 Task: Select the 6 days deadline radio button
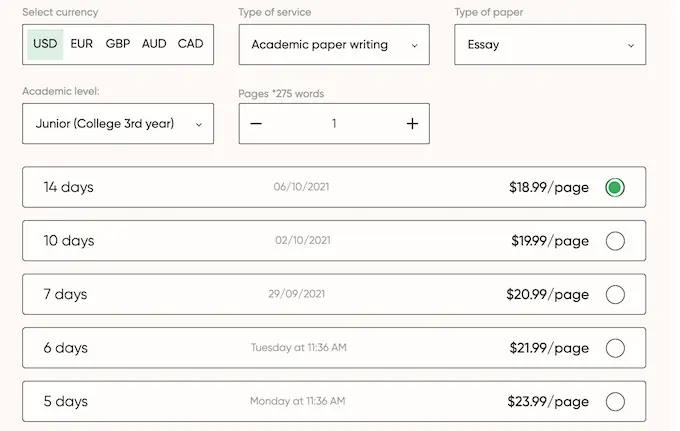coord(615,348)
